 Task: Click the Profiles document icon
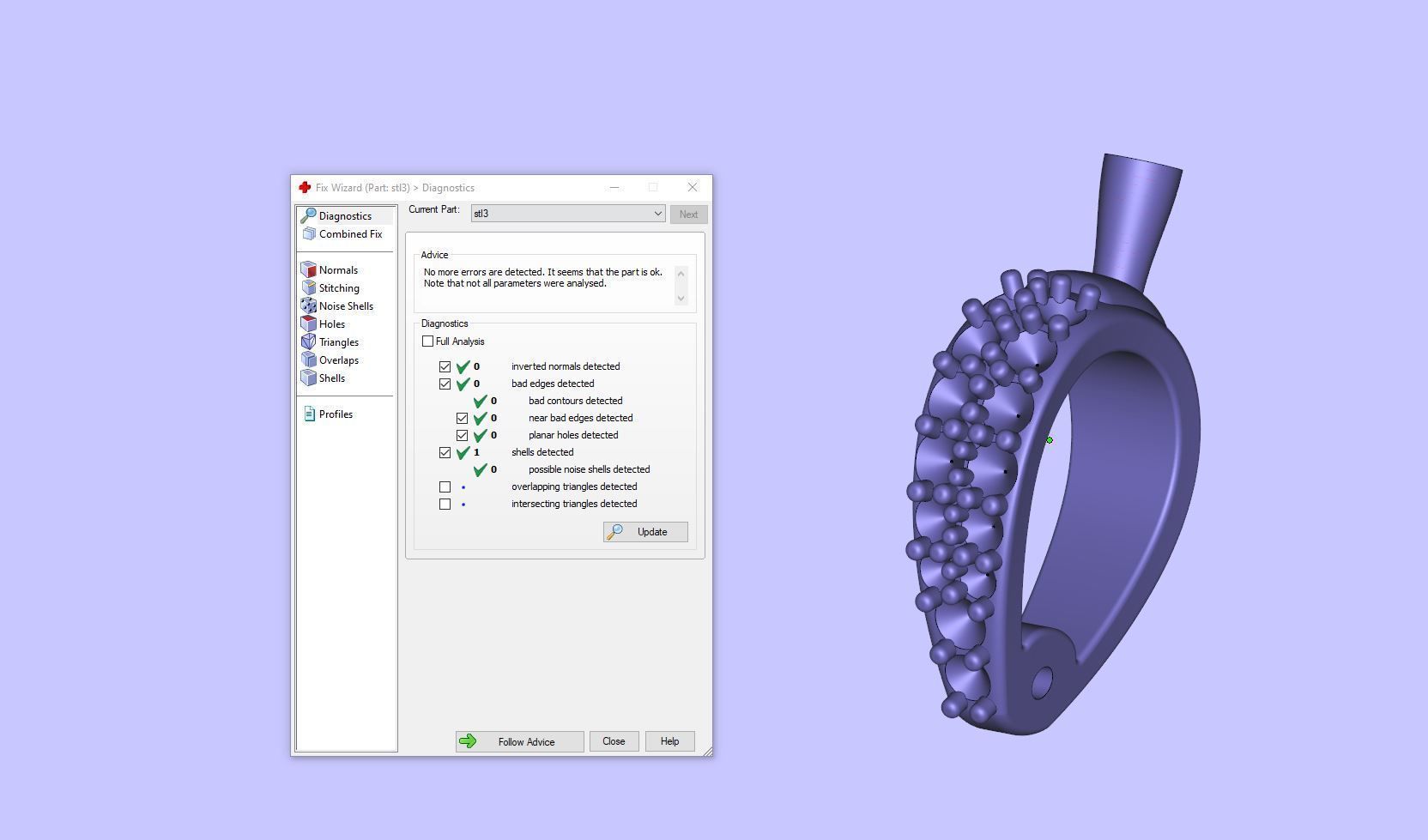(309, 414)
